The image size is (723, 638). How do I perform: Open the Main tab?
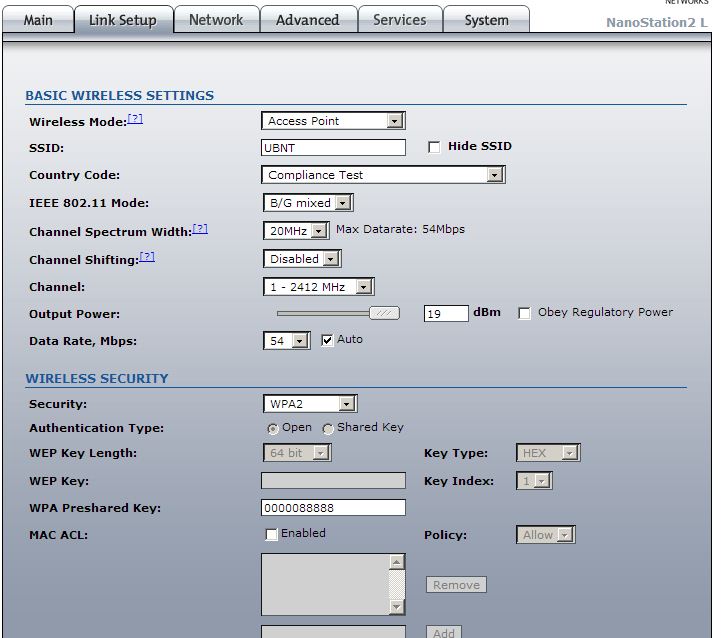pos(38,20)
